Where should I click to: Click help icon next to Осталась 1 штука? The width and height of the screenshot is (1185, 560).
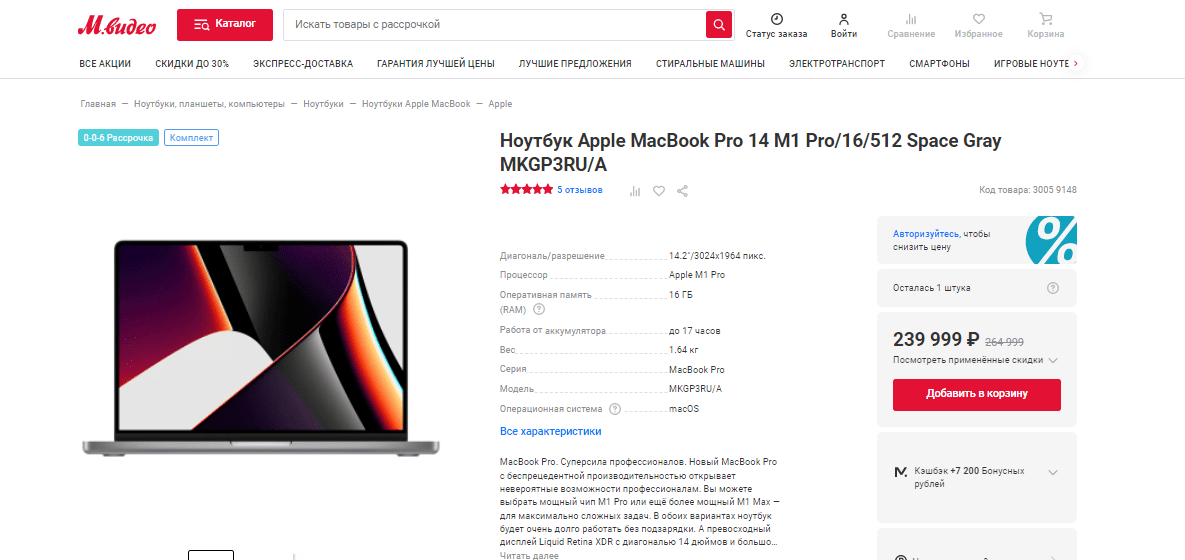1053,288
